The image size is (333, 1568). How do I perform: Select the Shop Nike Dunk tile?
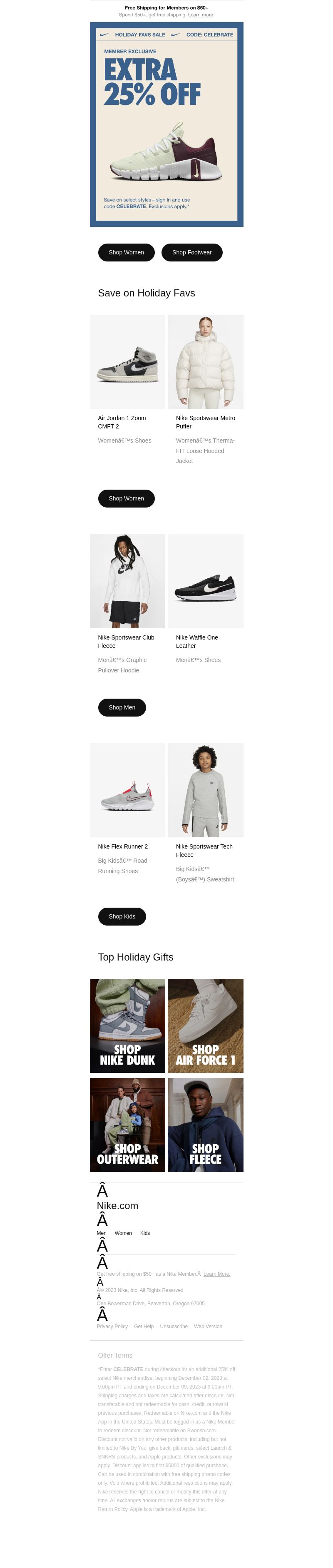click(x=127, y=1025)
